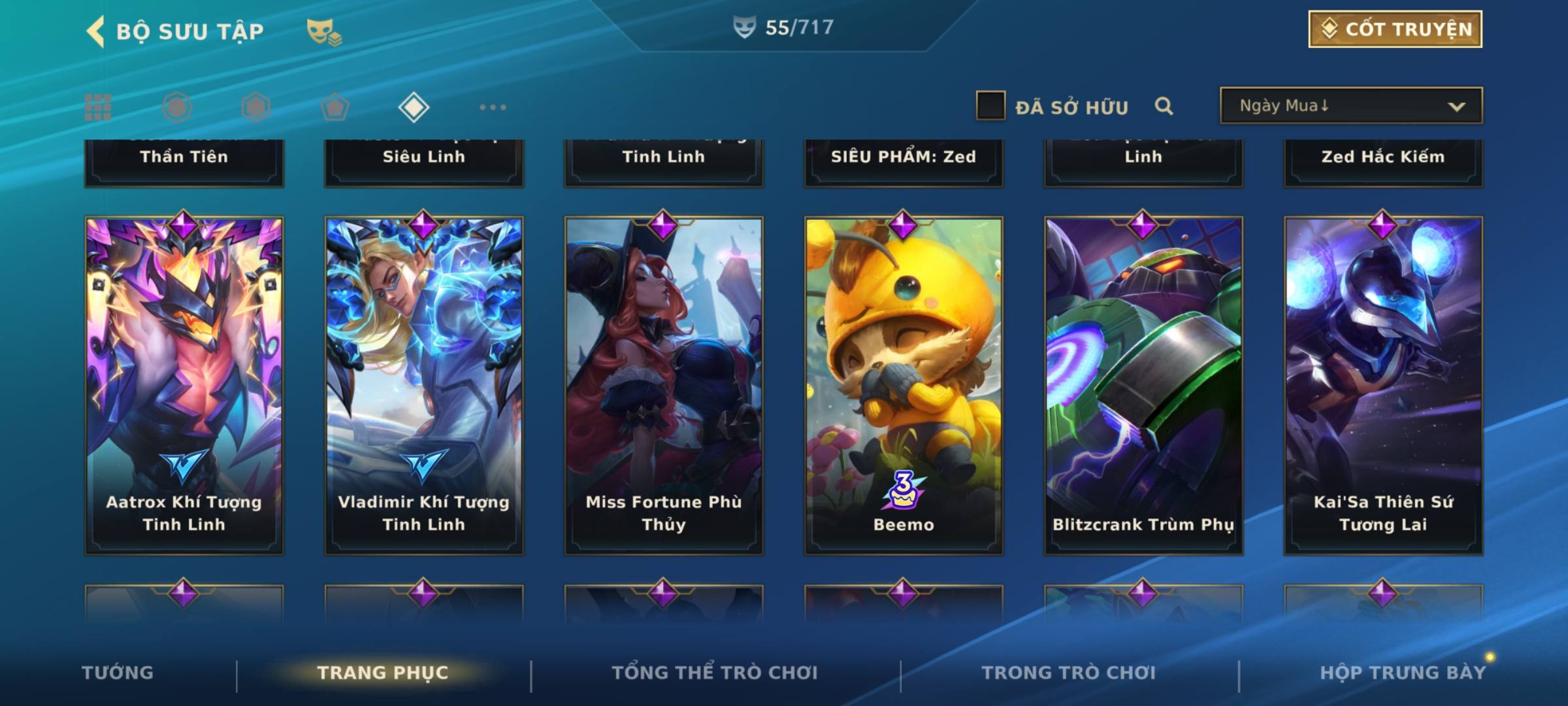Open skin search with magnifier icon
This screenshot has width=1568, height=706.
coord(1164,106)
